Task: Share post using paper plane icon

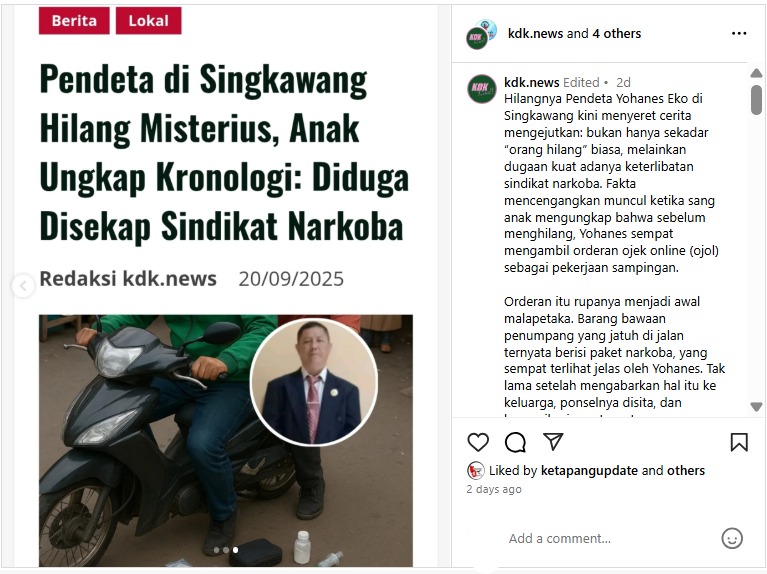Action: click(553, 441)
